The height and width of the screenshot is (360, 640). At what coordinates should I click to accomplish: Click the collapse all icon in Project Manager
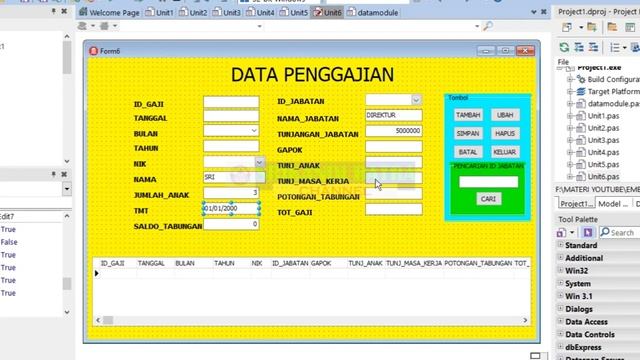click(x=593, y=47)
